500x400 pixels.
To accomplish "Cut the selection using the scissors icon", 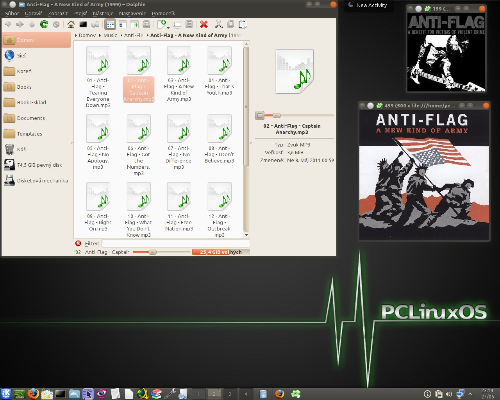I will pyautogui.click(x=219, y=24).
